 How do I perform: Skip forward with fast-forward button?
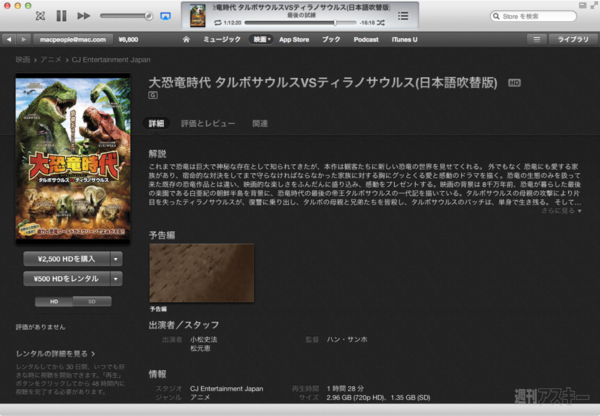click(x=83, y=16)
